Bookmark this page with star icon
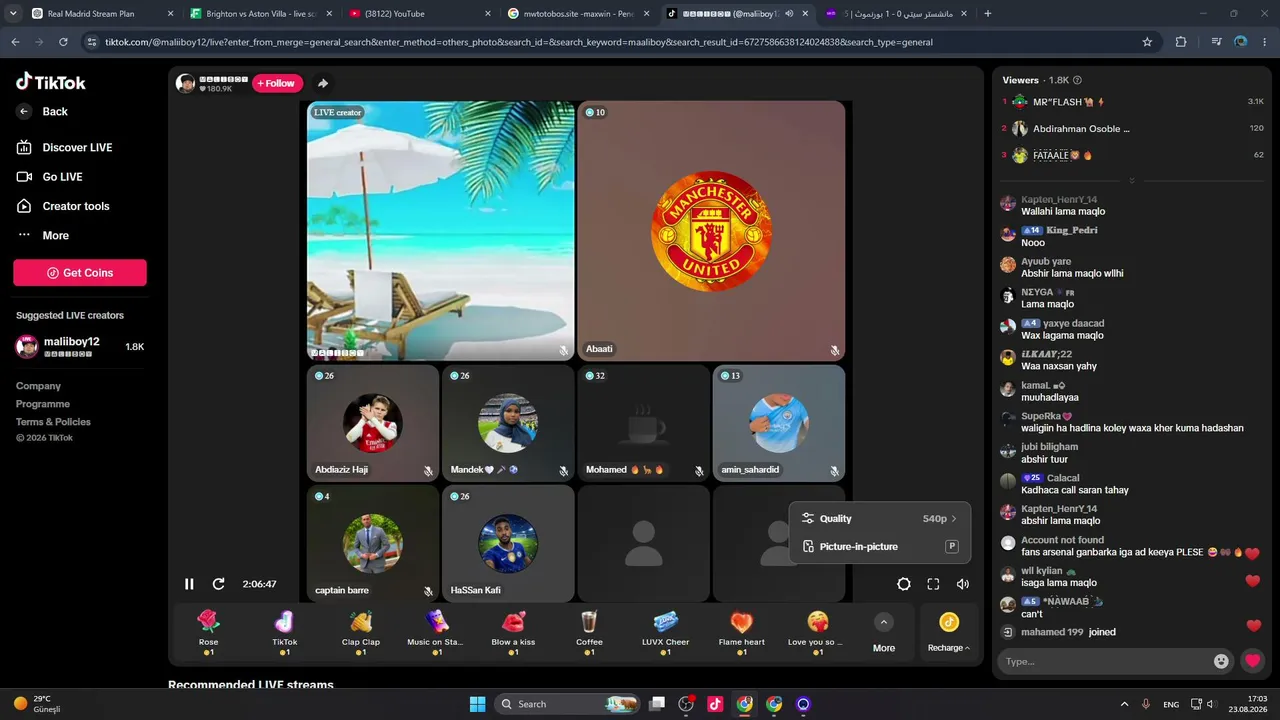The image size is (1280, 720). 1147,42
